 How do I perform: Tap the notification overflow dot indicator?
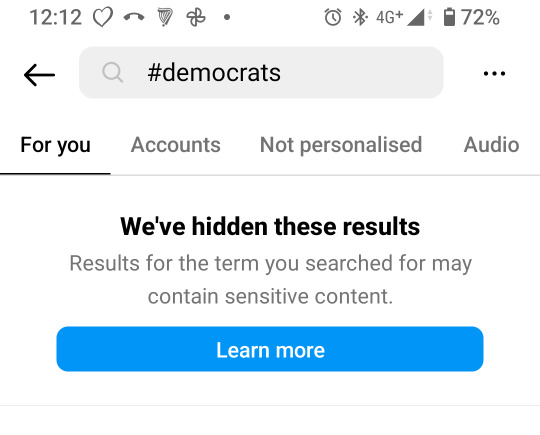pos(227,17)
